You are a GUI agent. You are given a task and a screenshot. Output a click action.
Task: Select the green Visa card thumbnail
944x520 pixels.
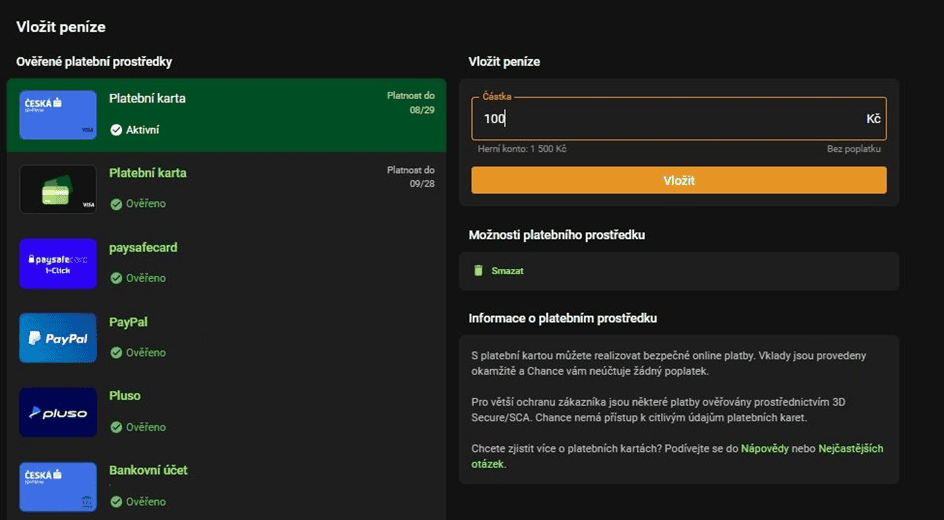tap(58, 189)
